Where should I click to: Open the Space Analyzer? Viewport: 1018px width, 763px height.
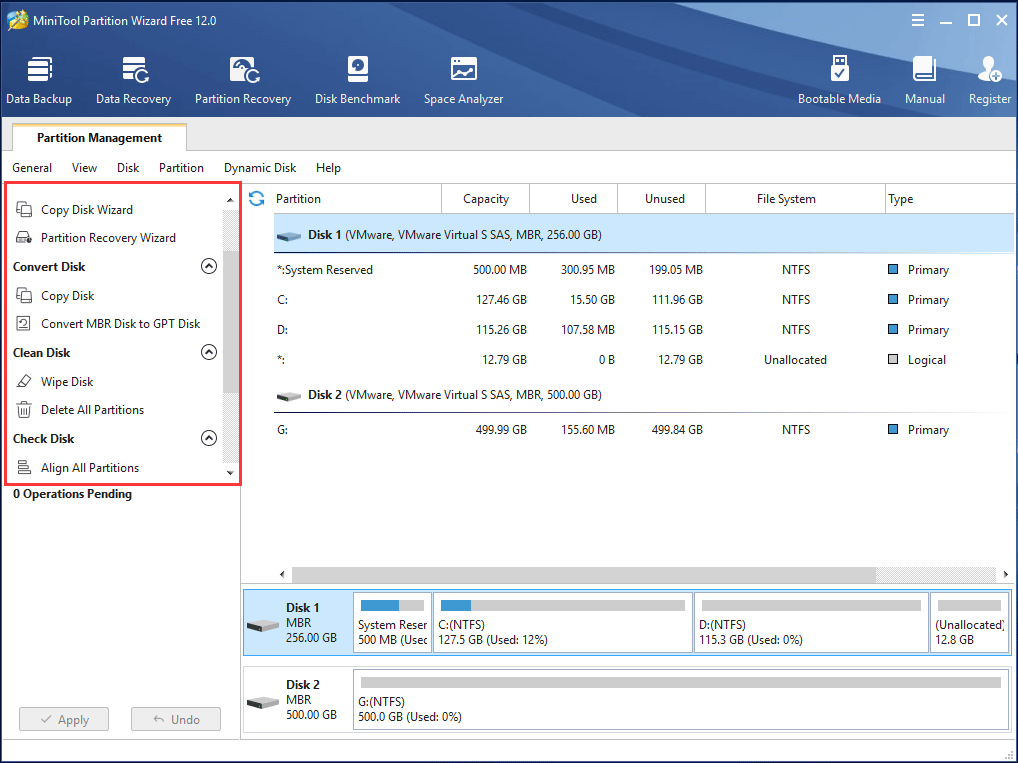click(x=464, y=81)
